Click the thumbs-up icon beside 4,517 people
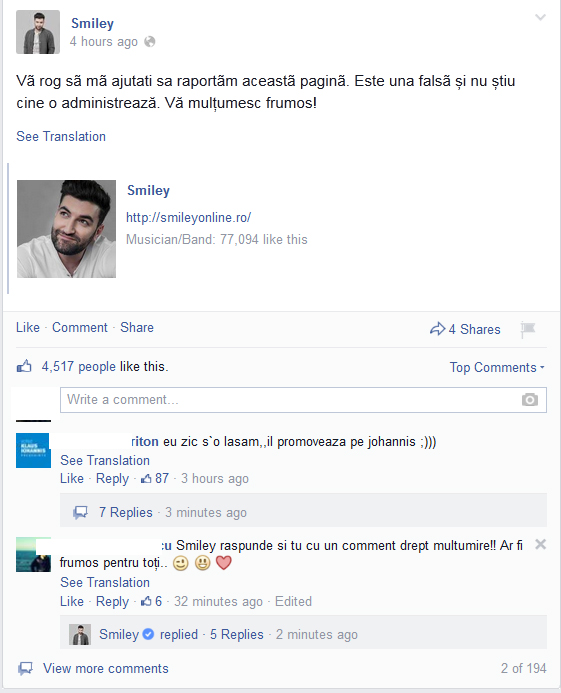The image size is (561, 693). (24, 366)
